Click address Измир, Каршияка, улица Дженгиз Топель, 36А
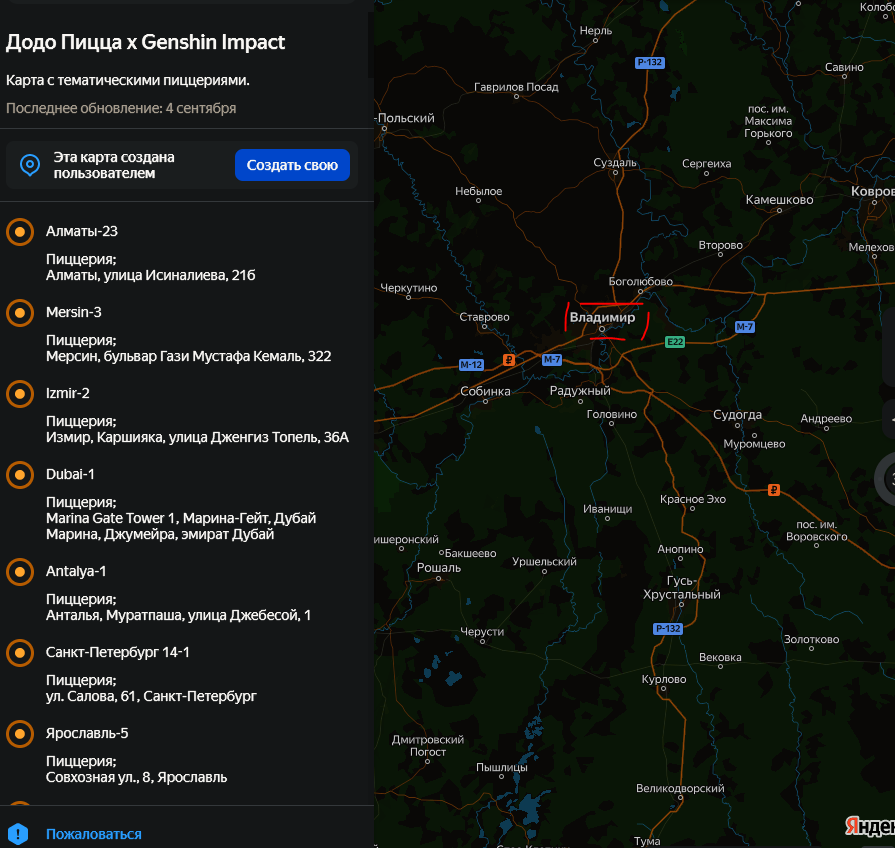895x848 pixels. (x=197, y=437)
